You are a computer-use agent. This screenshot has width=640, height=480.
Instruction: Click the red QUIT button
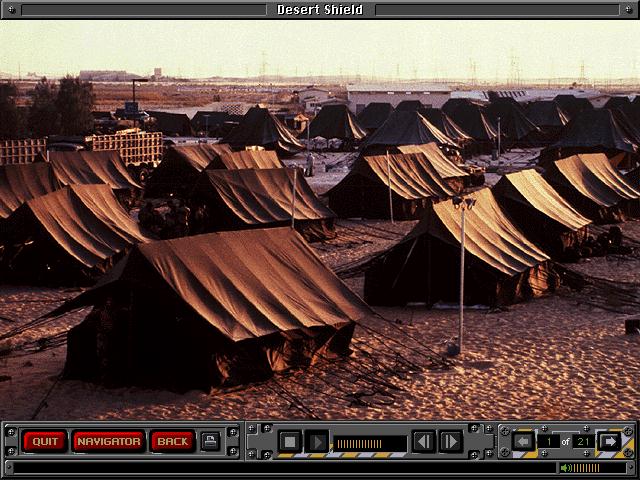tap(45, 441)
